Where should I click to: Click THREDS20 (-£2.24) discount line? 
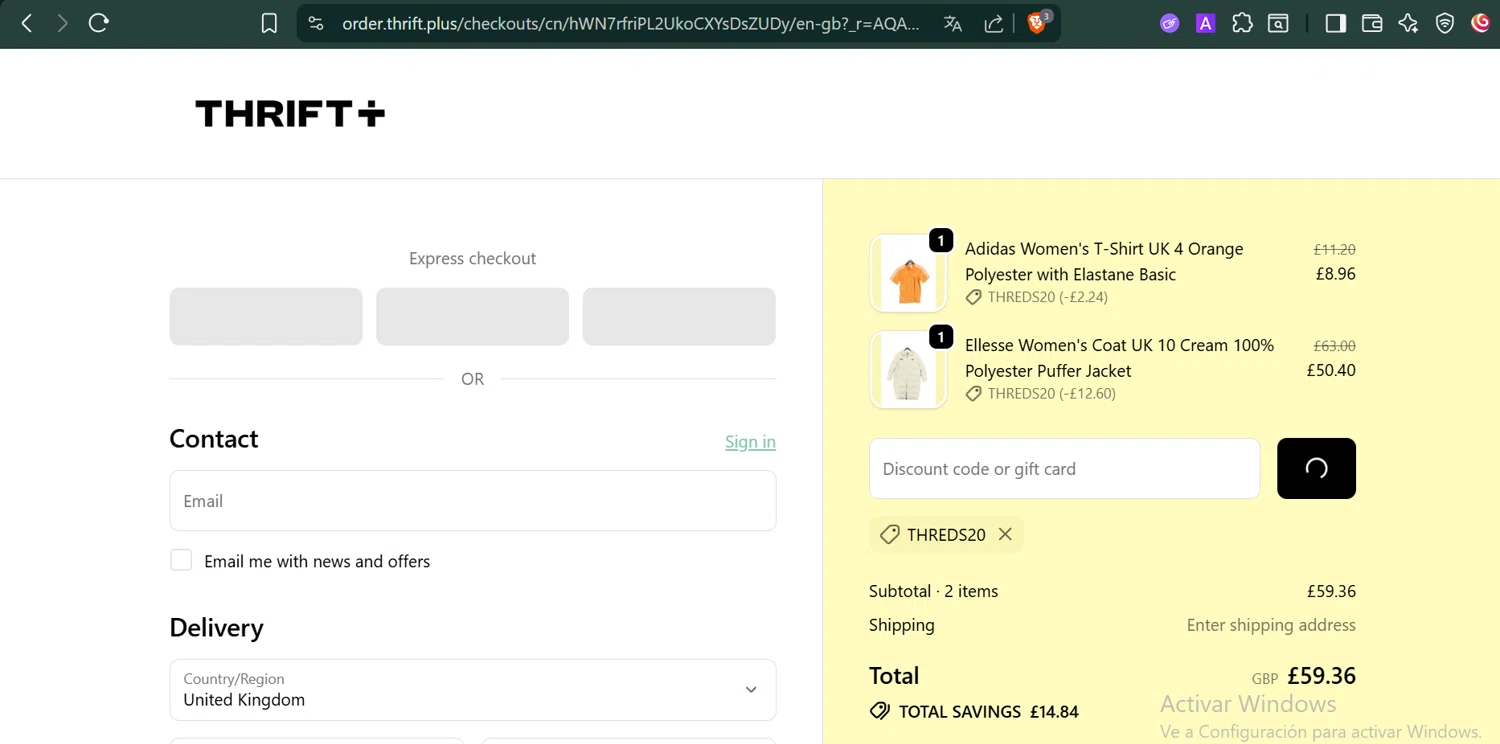tap(1037, 297)
